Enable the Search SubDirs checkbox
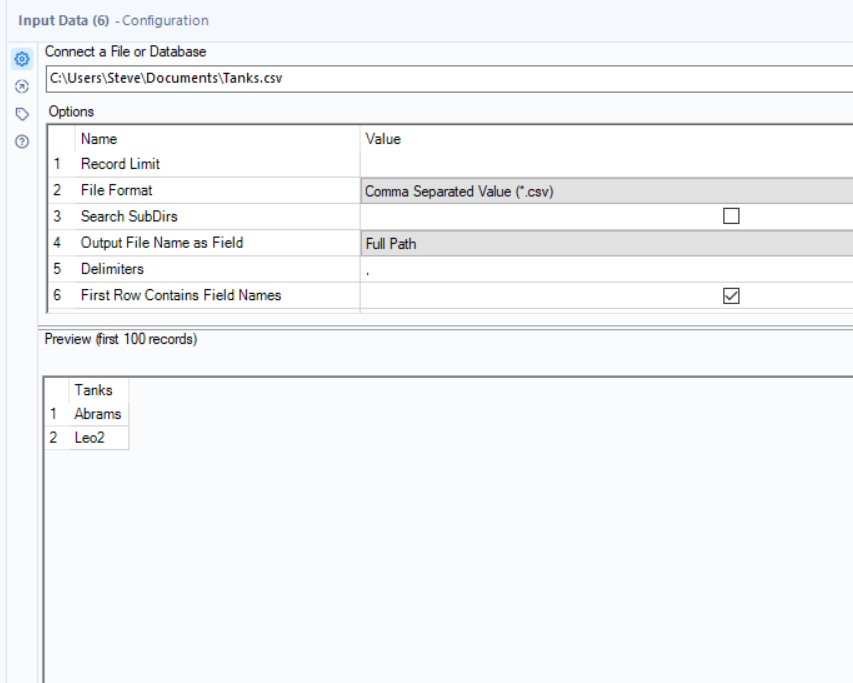The height and width of the screenshot is (683, 853). (x=732, y=216)
